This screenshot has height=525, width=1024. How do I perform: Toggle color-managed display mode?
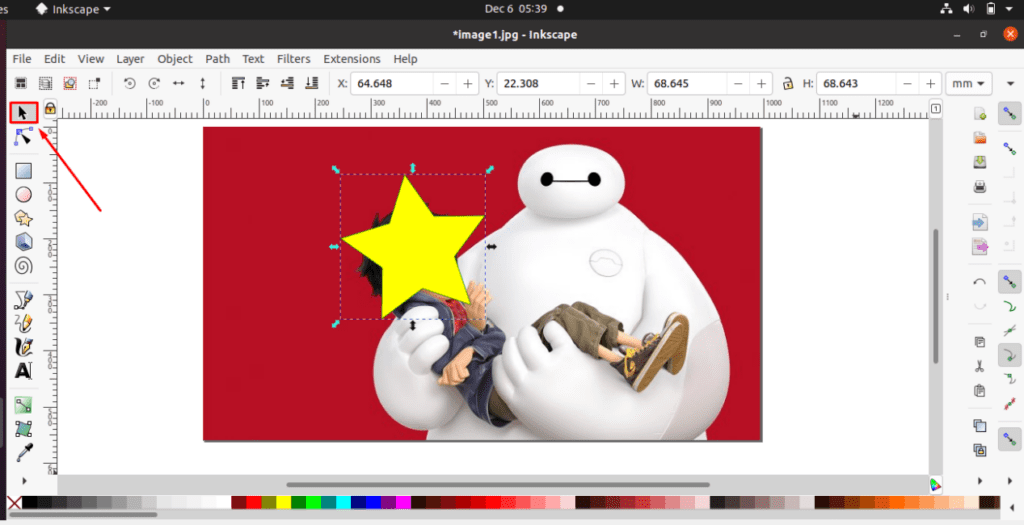[935, 484]
